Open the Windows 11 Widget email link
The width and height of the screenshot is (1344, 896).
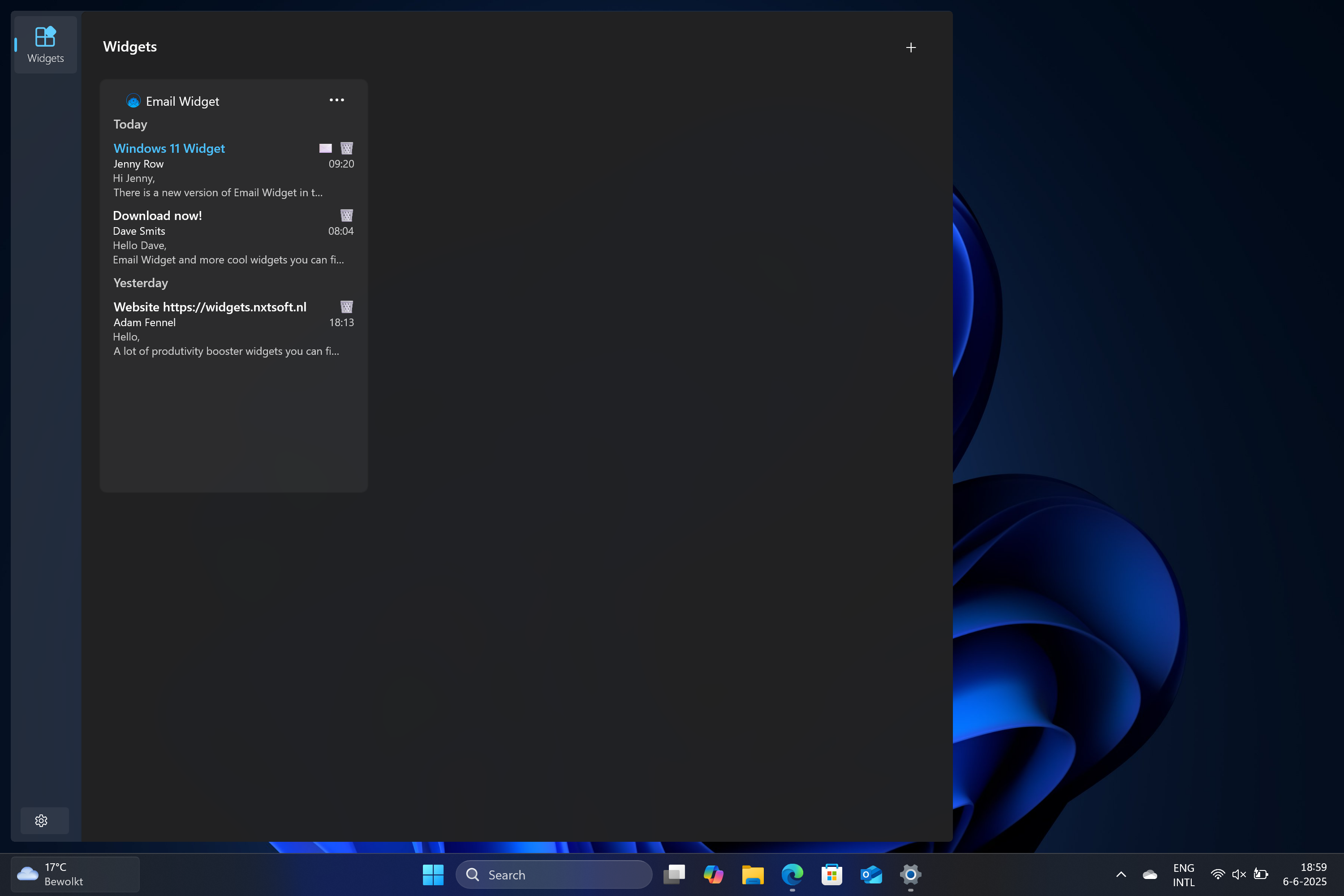pyautogui.click(x=169, y=149)
